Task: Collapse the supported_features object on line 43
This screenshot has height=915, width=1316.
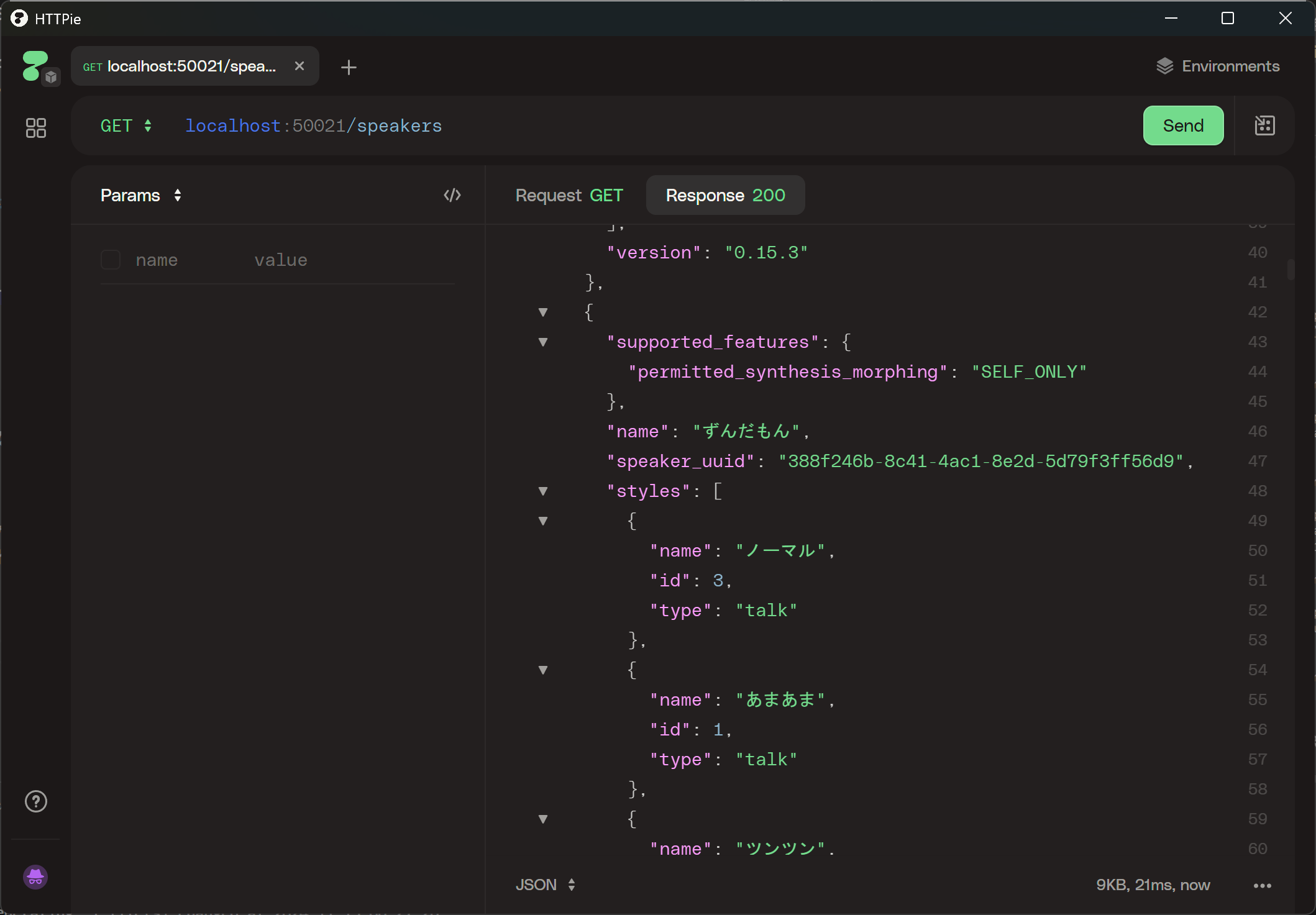Action: [543, 342]
